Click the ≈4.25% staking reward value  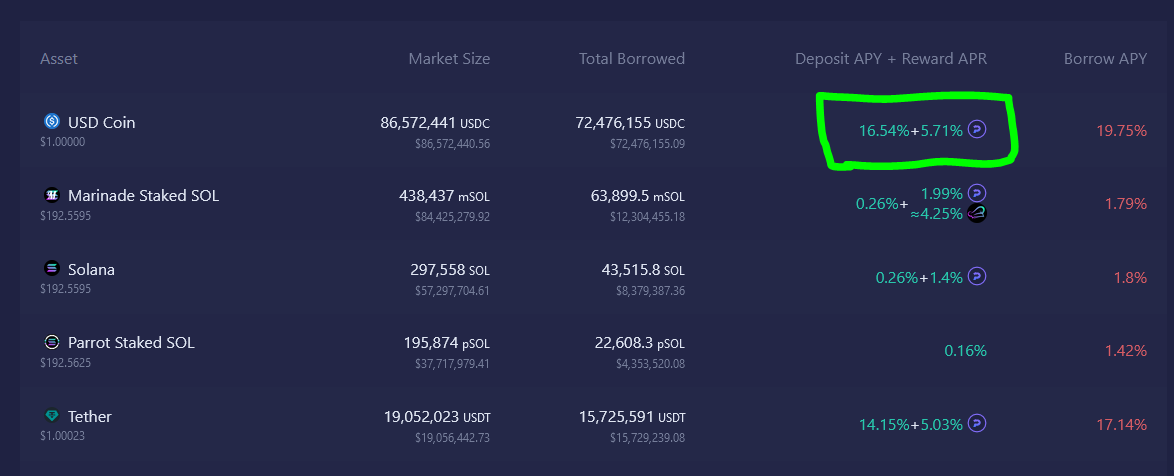click(x=937, y=213)
